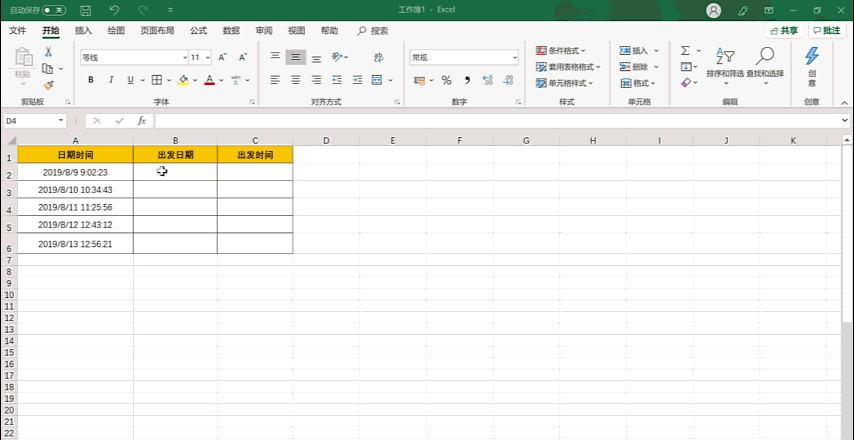
Task: Apply Percent Style format
Action: pyautogui.click(x=447, y=81)
